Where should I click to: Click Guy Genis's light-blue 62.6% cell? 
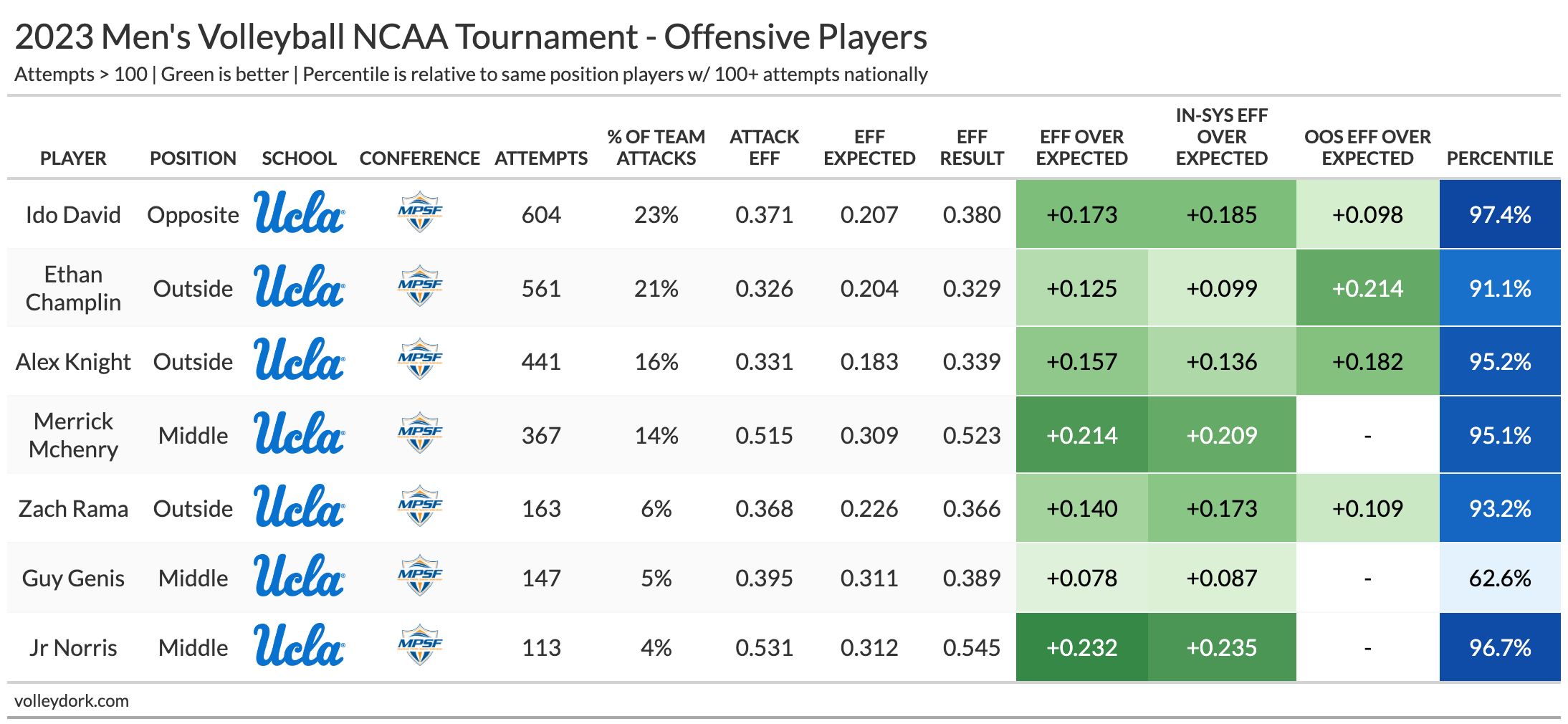pos(1500,578)
